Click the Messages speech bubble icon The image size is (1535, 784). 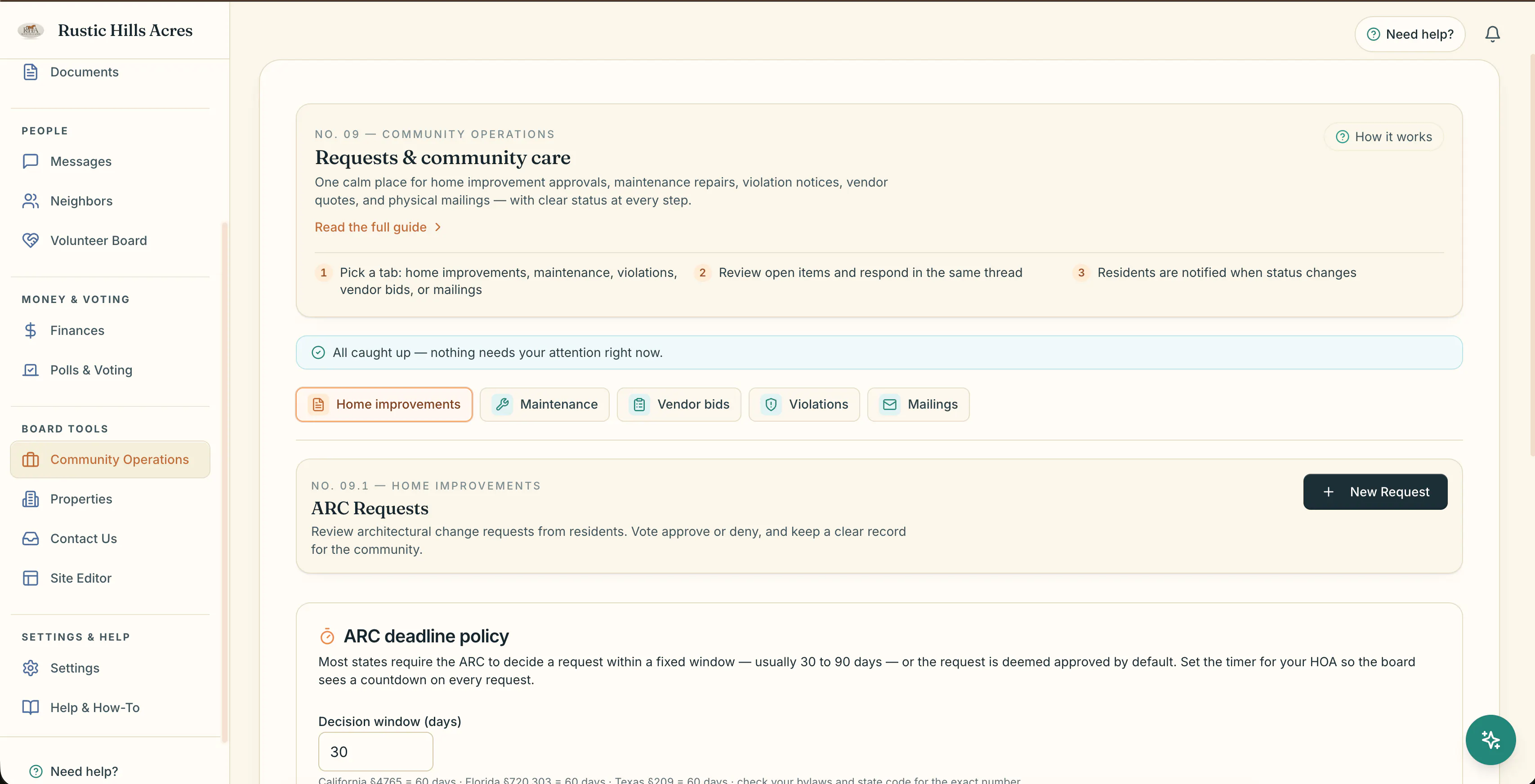coord(31,161)
